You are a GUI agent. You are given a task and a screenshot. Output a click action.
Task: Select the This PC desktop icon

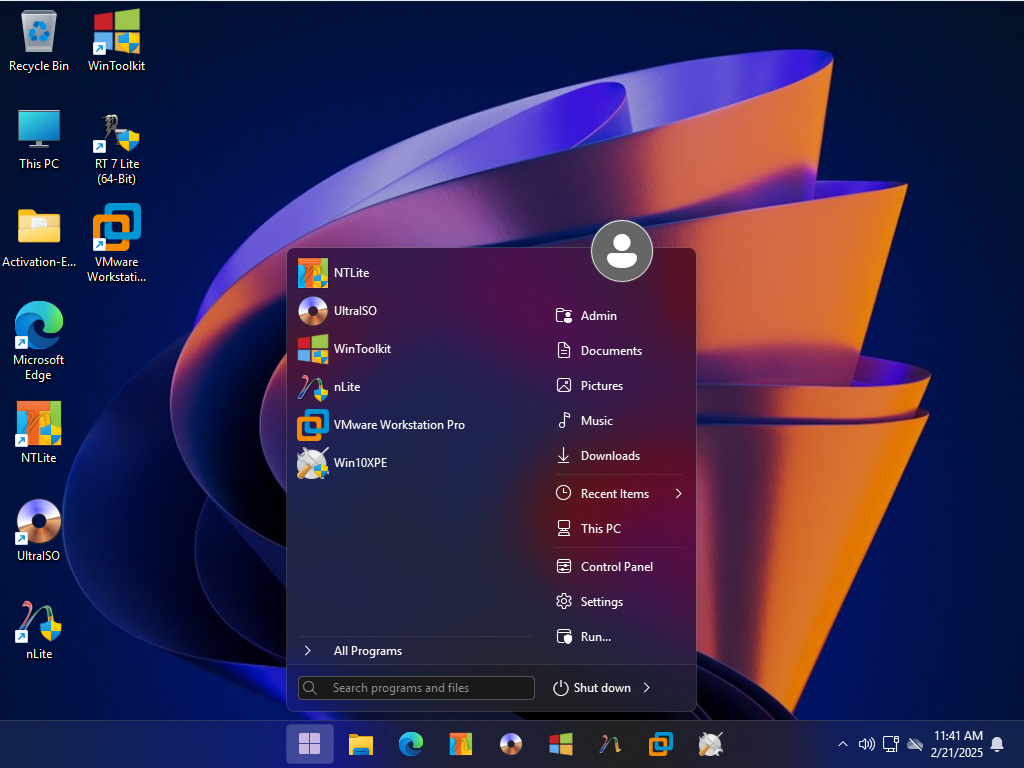[39, 139]
